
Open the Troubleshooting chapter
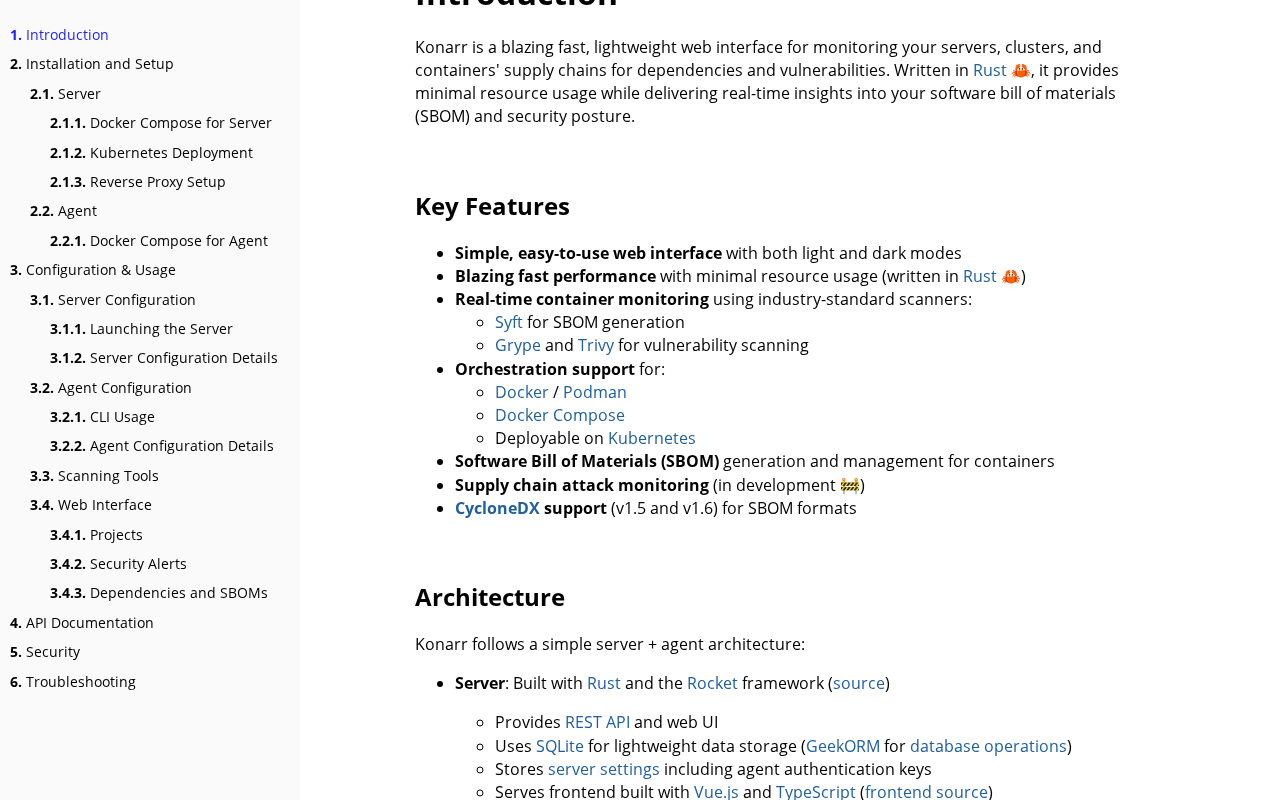point(80,682)
